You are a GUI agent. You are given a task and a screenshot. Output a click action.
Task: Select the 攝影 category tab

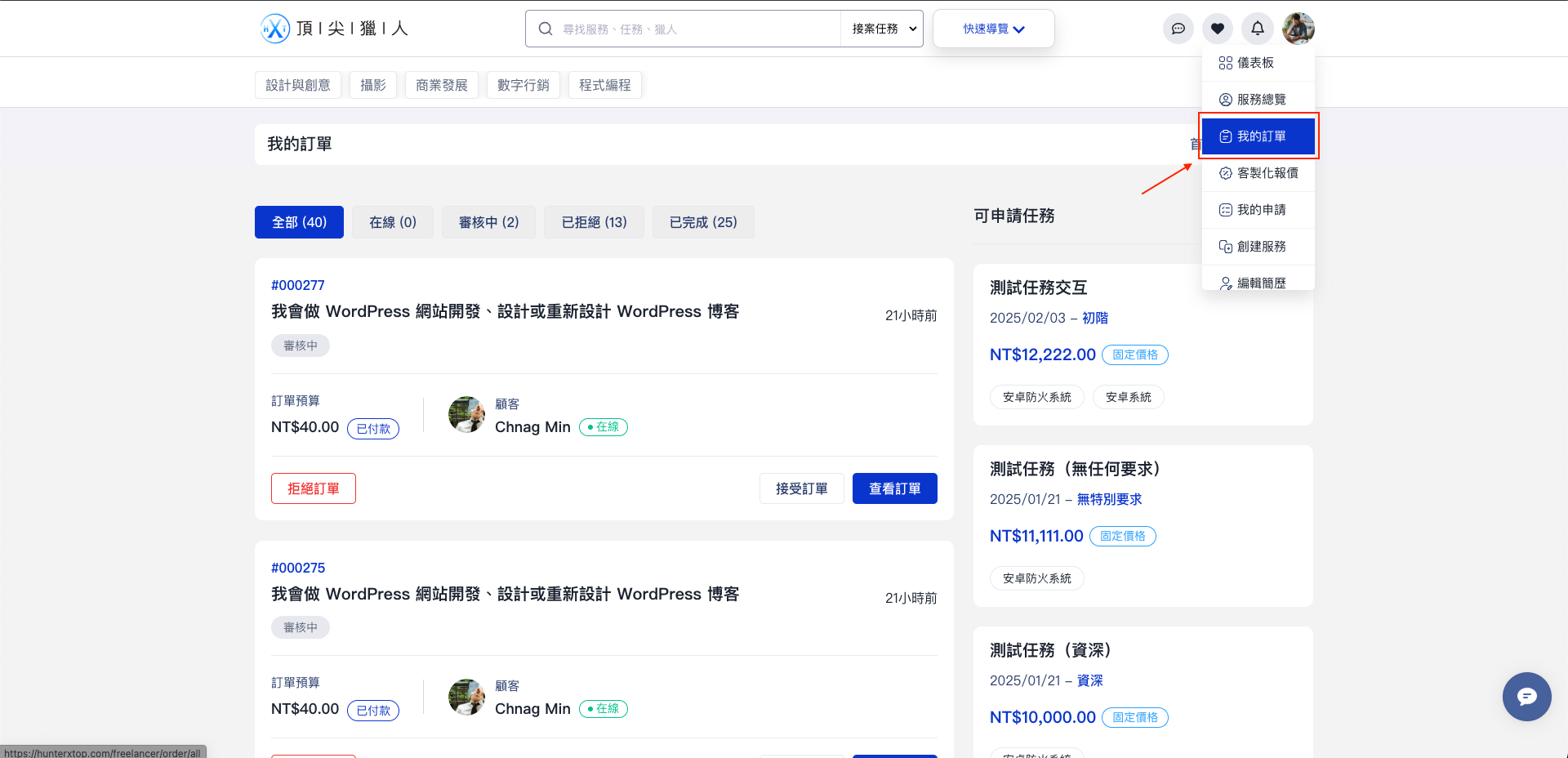coord(372,84)
